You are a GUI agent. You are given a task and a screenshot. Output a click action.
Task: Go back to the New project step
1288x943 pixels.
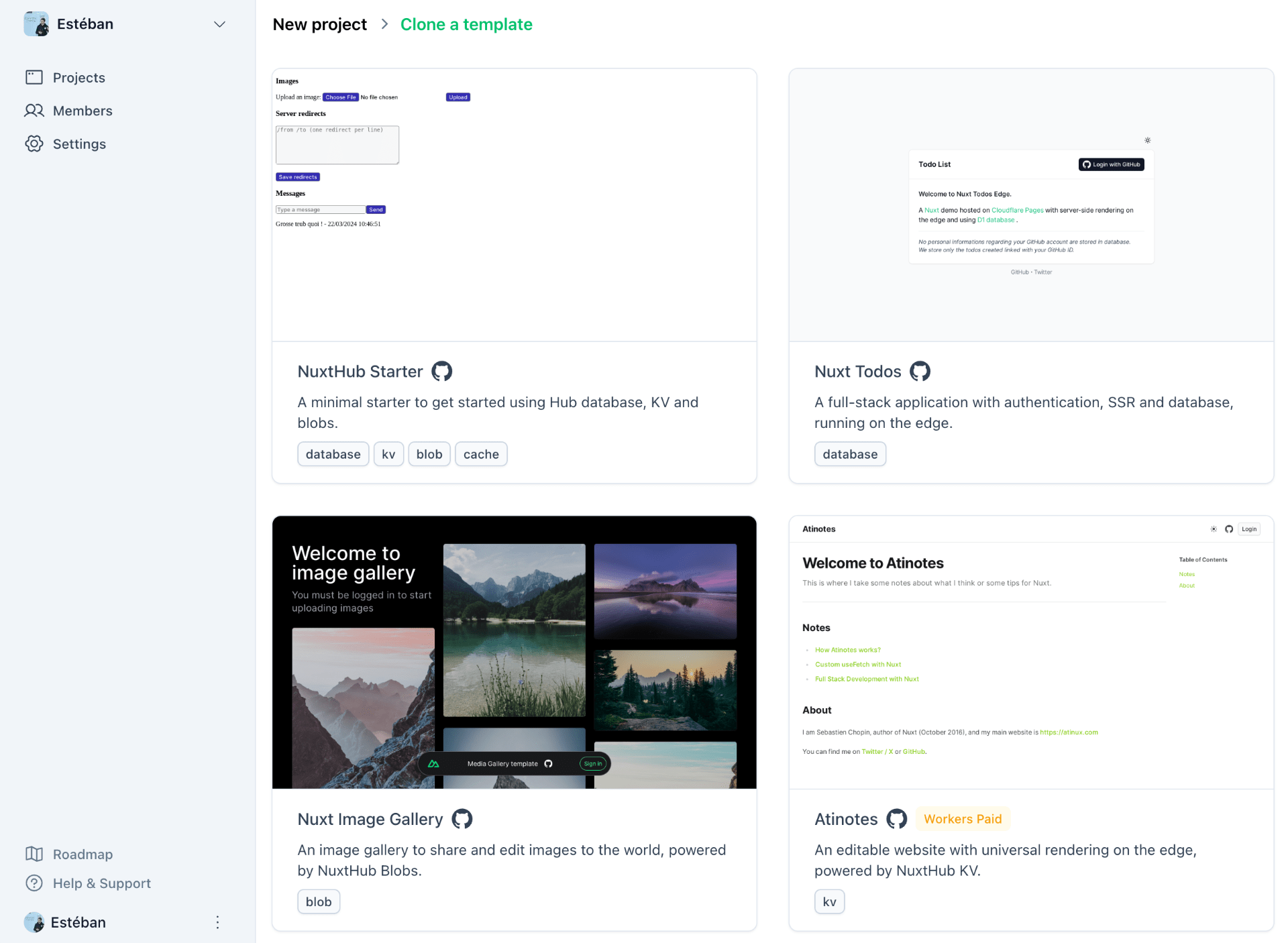[x=319, y=24]
